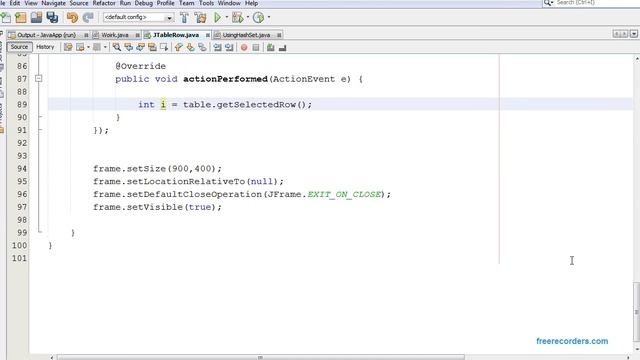The width and height of the screenshot is (640, 360).
Task: Click Stop Macro Recording square icon
Action: click(x=256, y=47)
